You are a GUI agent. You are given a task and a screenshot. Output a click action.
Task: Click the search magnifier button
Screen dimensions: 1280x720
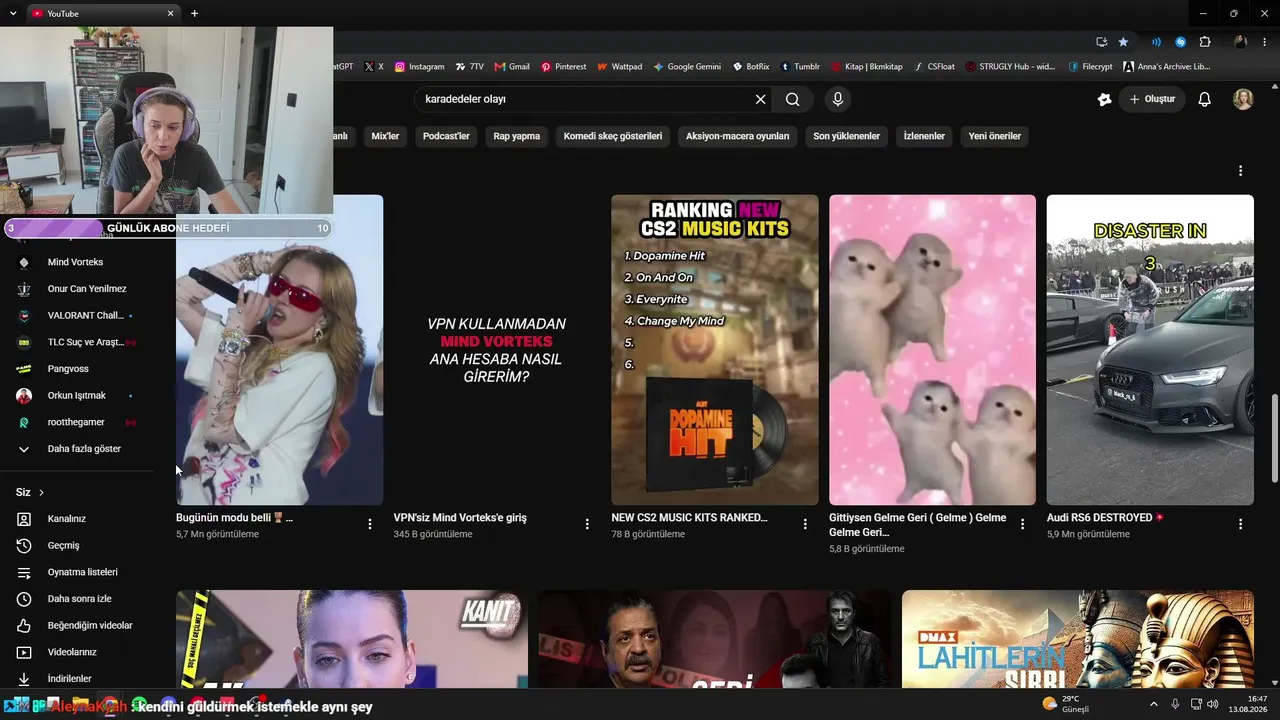792,99
